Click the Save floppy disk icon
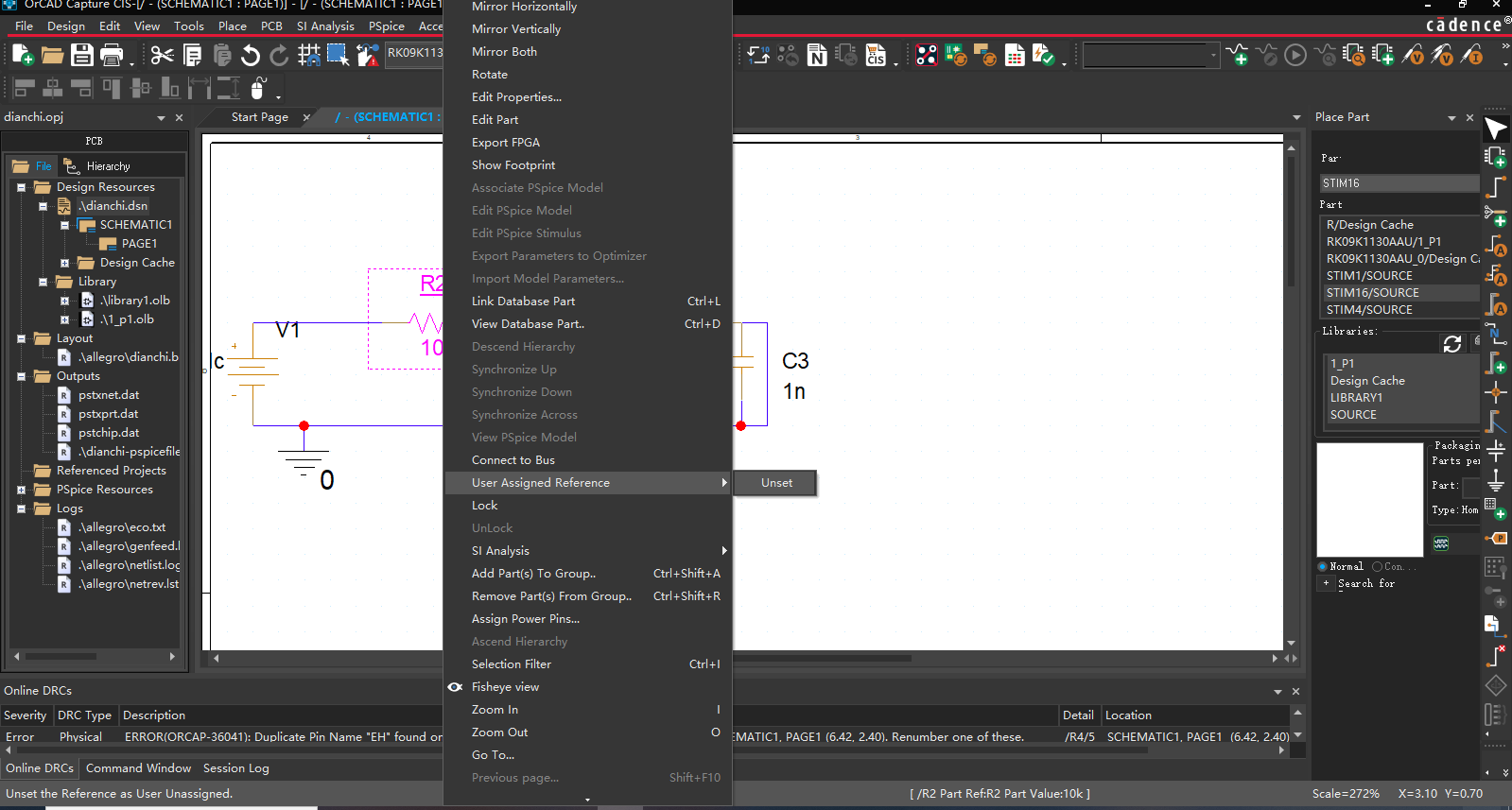The height and width of the screenshot is (810, 1512). tap(82, 55)
